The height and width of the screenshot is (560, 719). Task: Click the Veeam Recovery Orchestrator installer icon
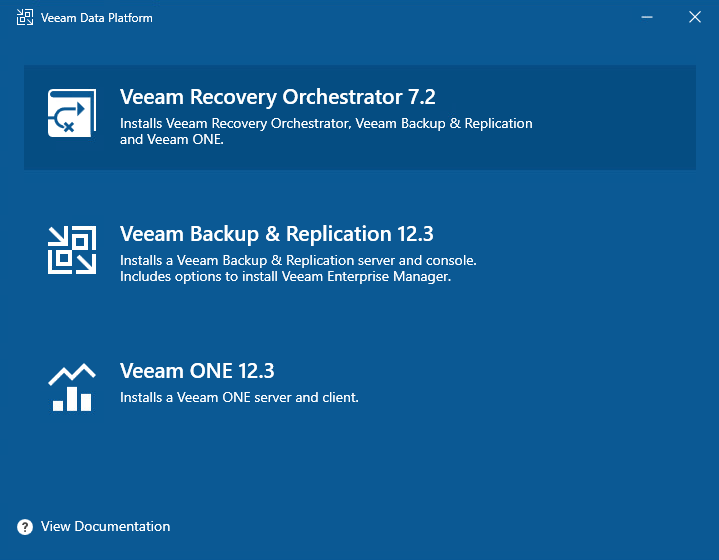[71, 112]
